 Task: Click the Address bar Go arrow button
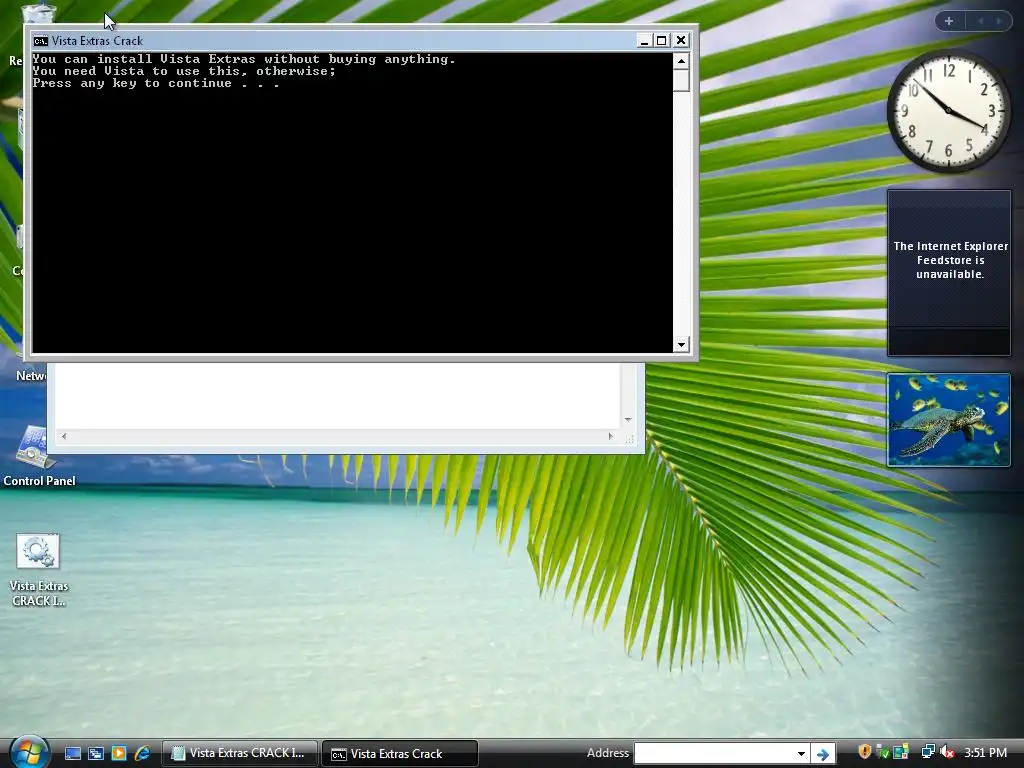(823, 754)
